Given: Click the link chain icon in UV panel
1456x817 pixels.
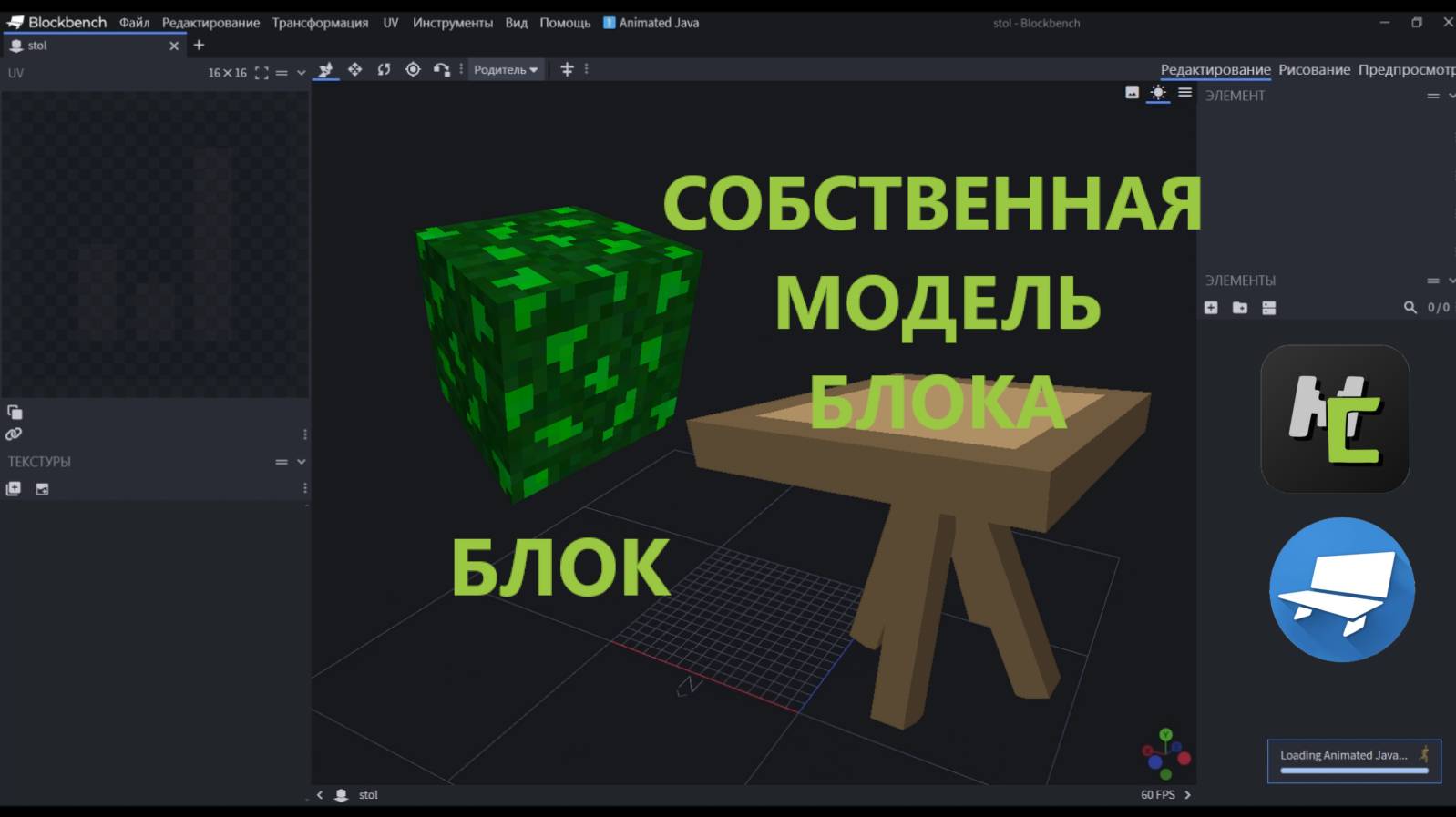Looking at the screenshot, I should (x=14, y=434).
